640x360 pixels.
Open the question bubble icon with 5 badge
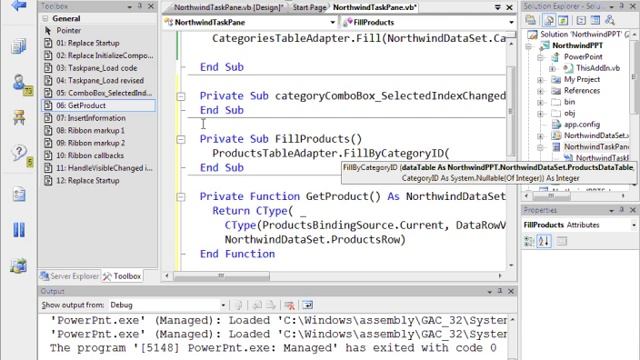click(21, 155)
